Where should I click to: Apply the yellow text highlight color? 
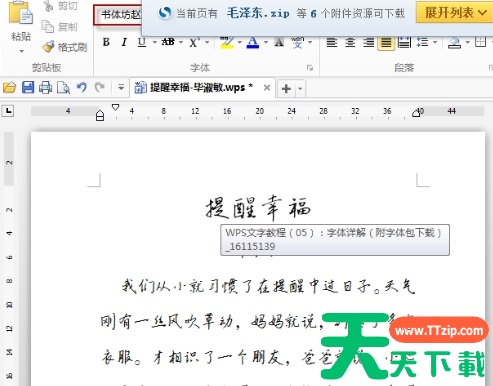[227, 42]
